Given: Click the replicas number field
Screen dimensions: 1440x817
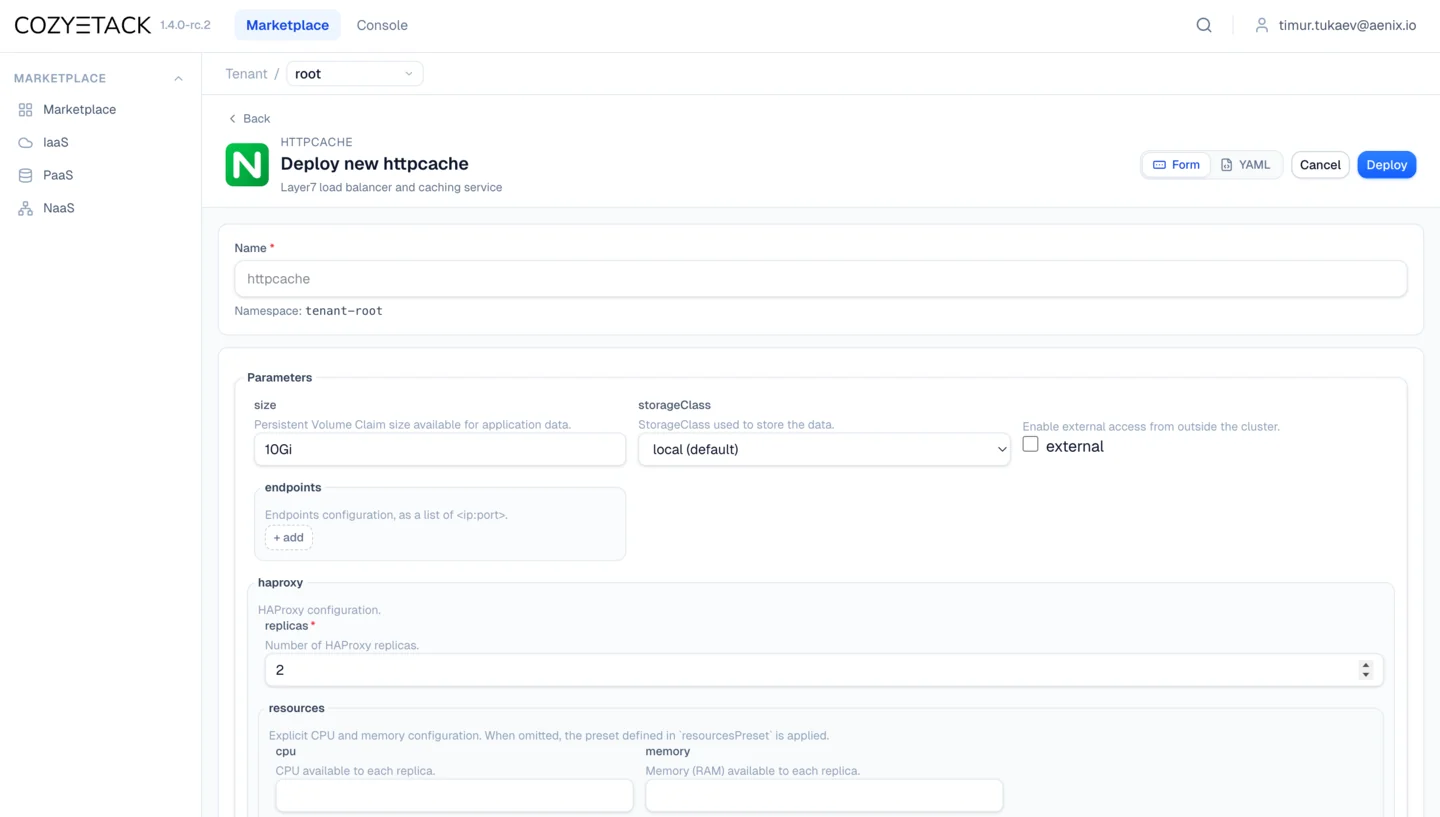Looking at the screenshot, I should coord(824,670).
